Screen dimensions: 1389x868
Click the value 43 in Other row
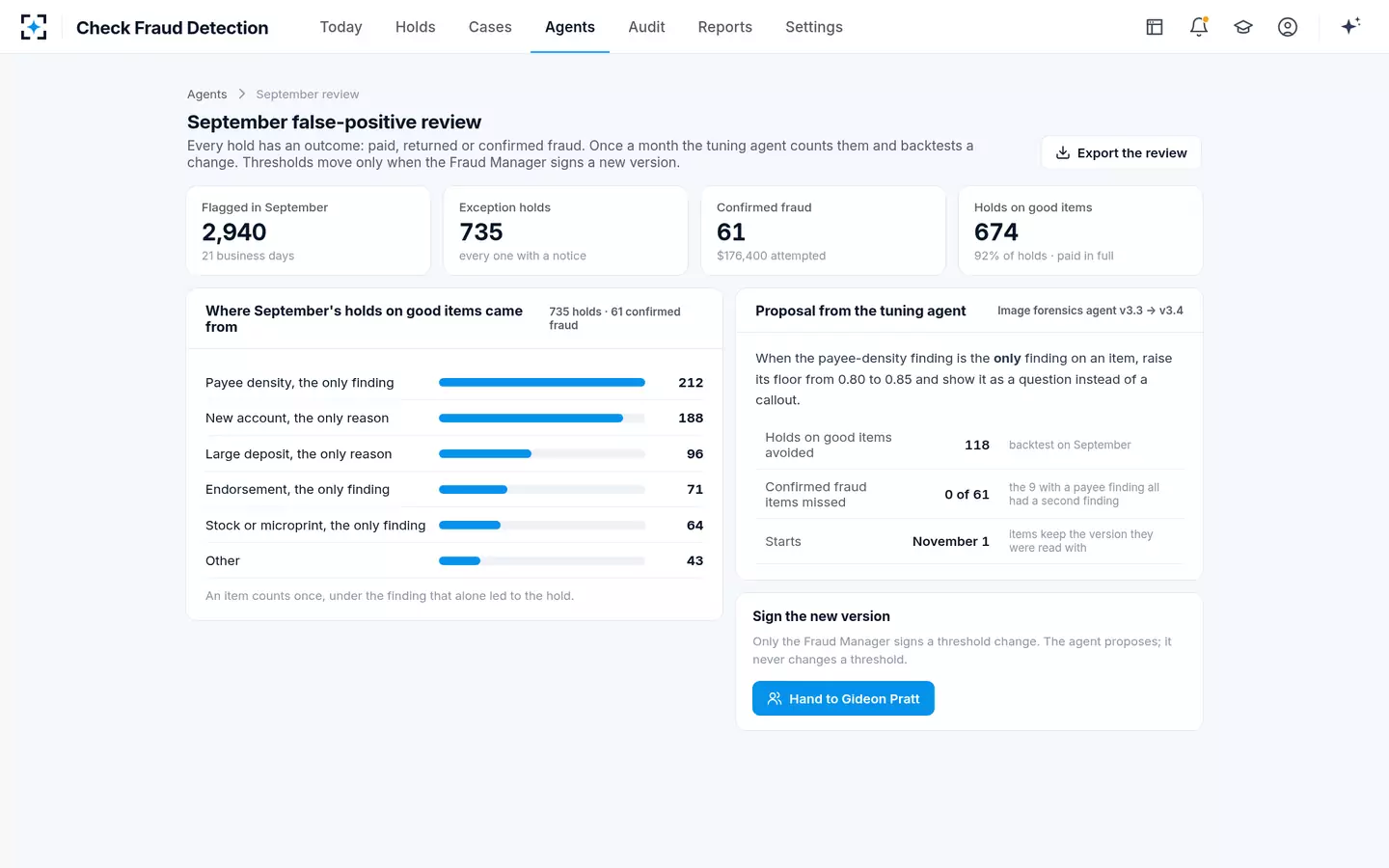[694, 560]
